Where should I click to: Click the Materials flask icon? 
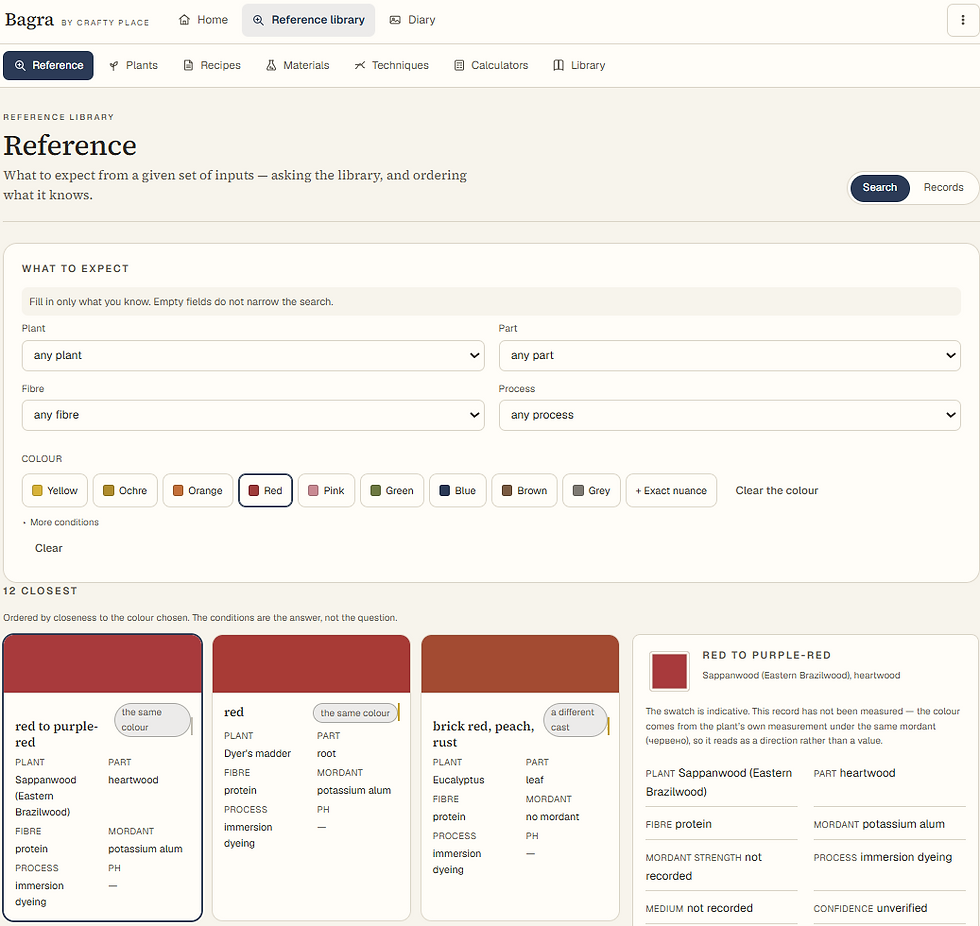pyautogui.click(x=271, y=66)
